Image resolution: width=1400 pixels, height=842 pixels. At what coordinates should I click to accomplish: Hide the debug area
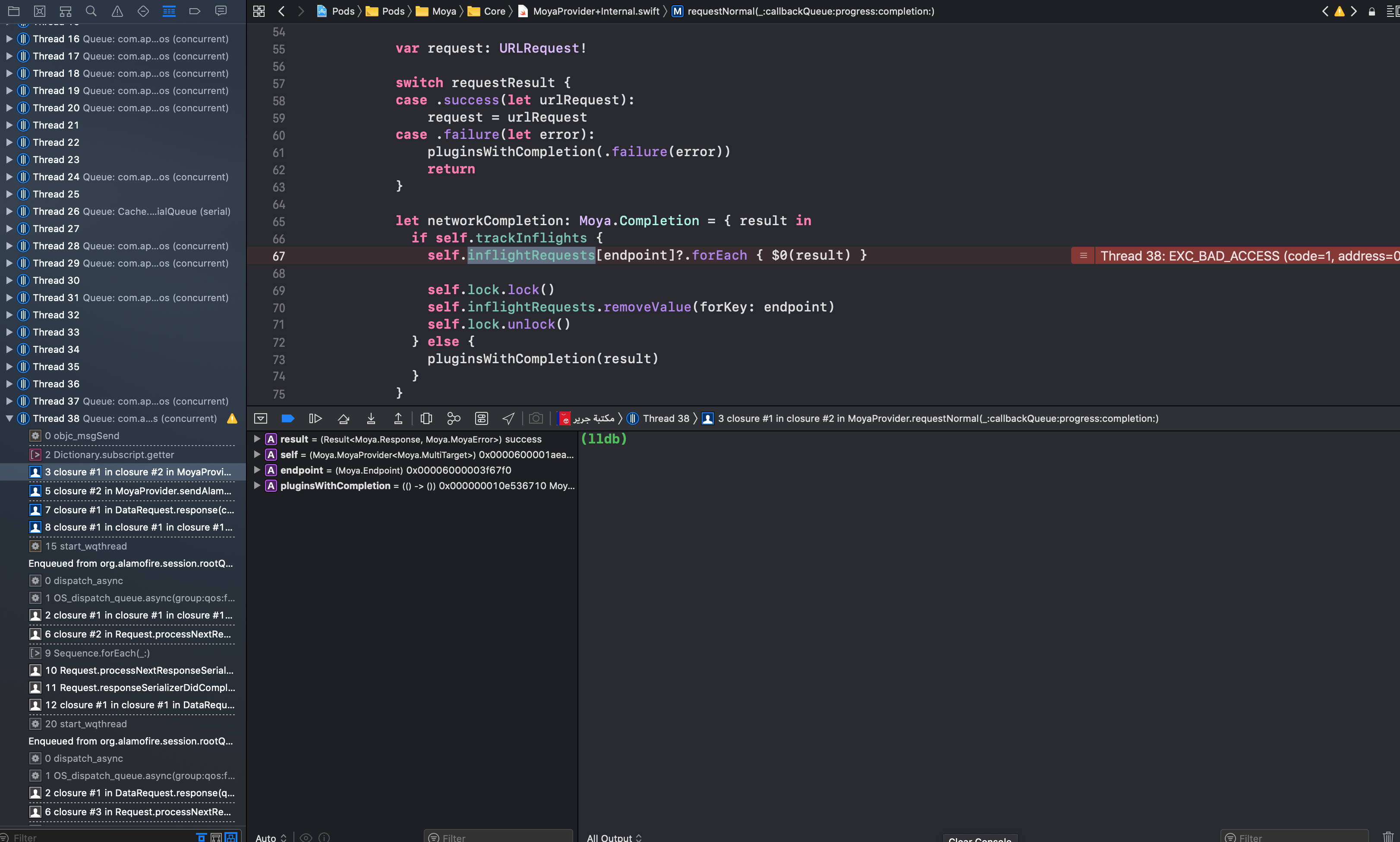pyautogui.click(x=261, y=419)
